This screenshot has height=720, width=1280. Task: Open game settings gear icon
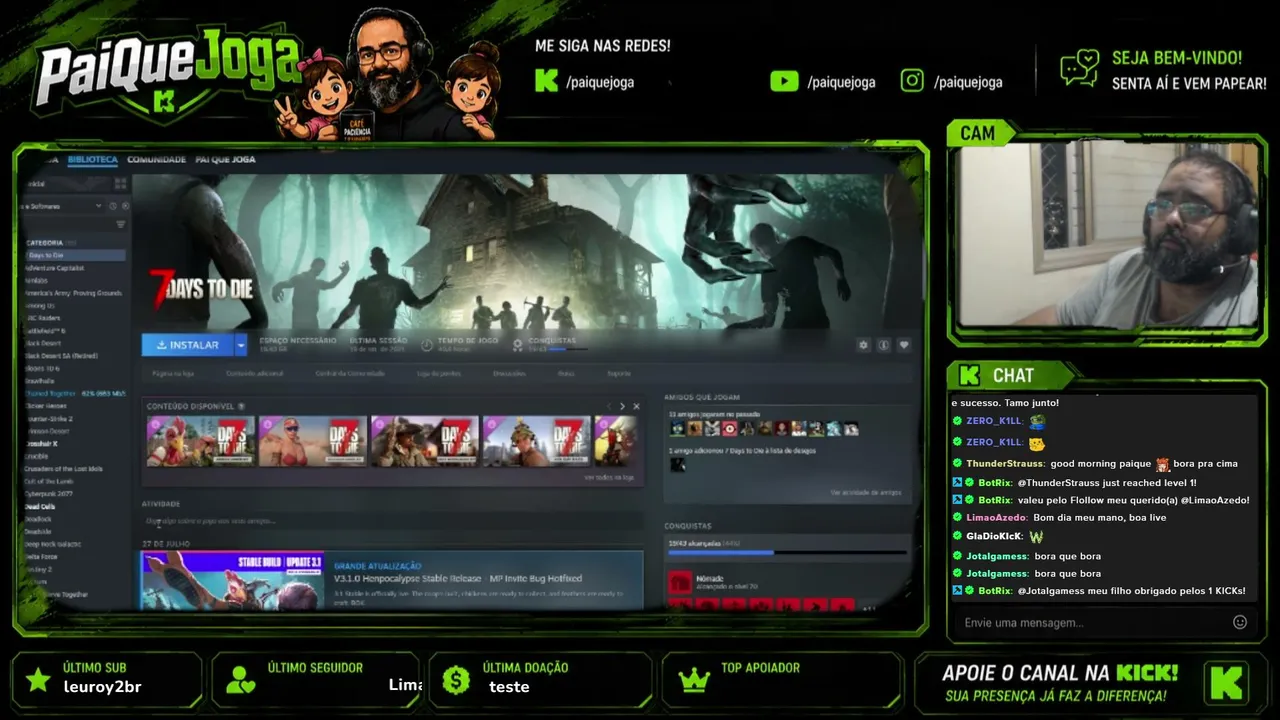pyautogui.click(x=864, y=345)
